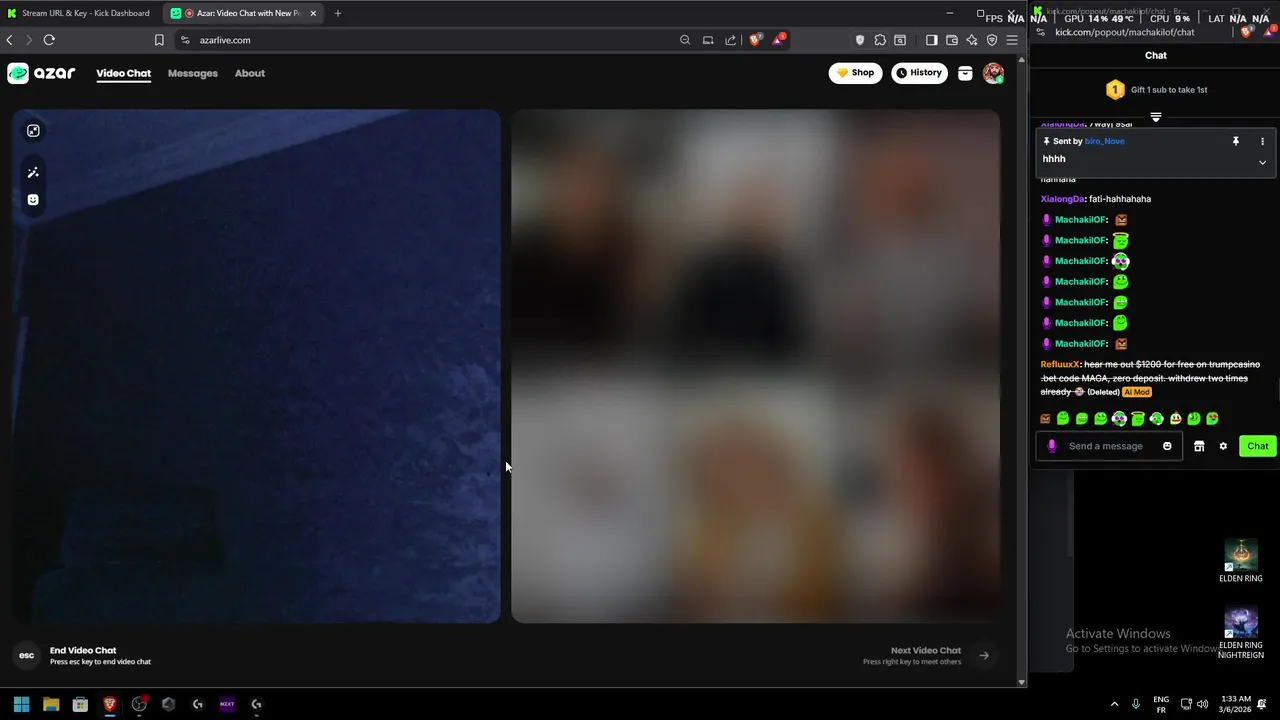Open the Leo AI sparkle icon
Image resolution: width=1280 pixels, height=720 pixels.
(x=972, y=40)
